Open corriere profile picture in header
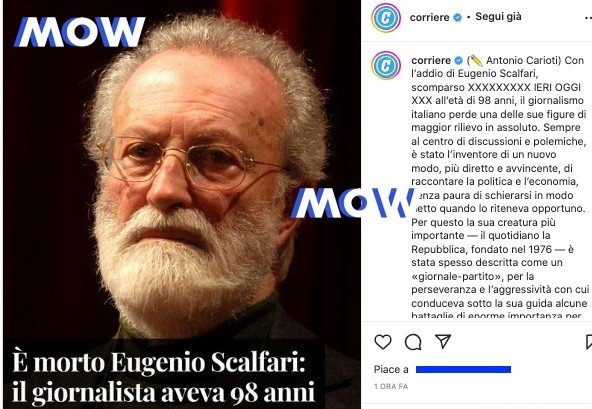 click(x=386, y=17)
